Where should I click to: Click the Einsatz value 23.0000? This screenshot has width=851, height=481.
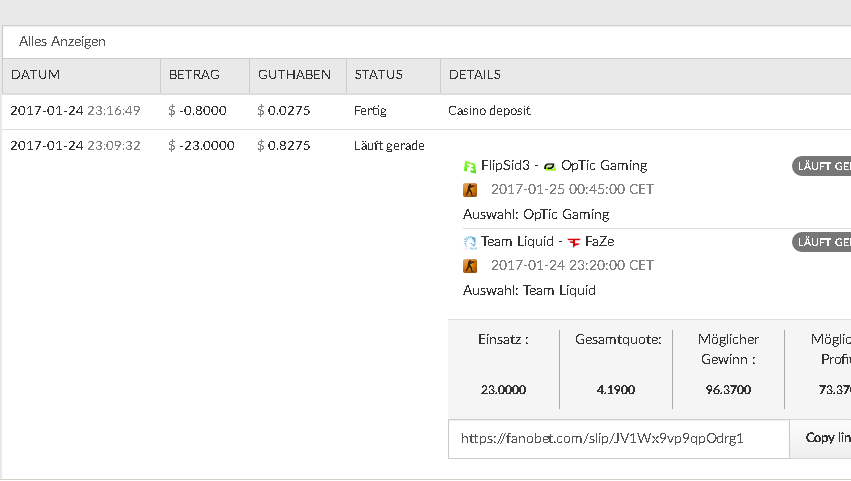(503, 390)
